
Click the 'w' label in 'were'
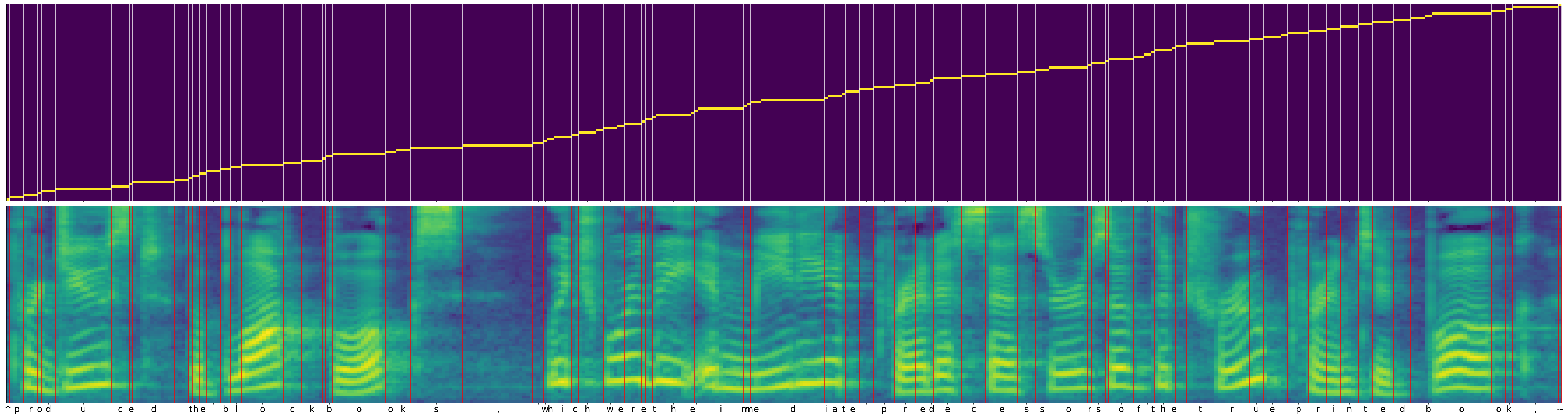coord(610,410)
